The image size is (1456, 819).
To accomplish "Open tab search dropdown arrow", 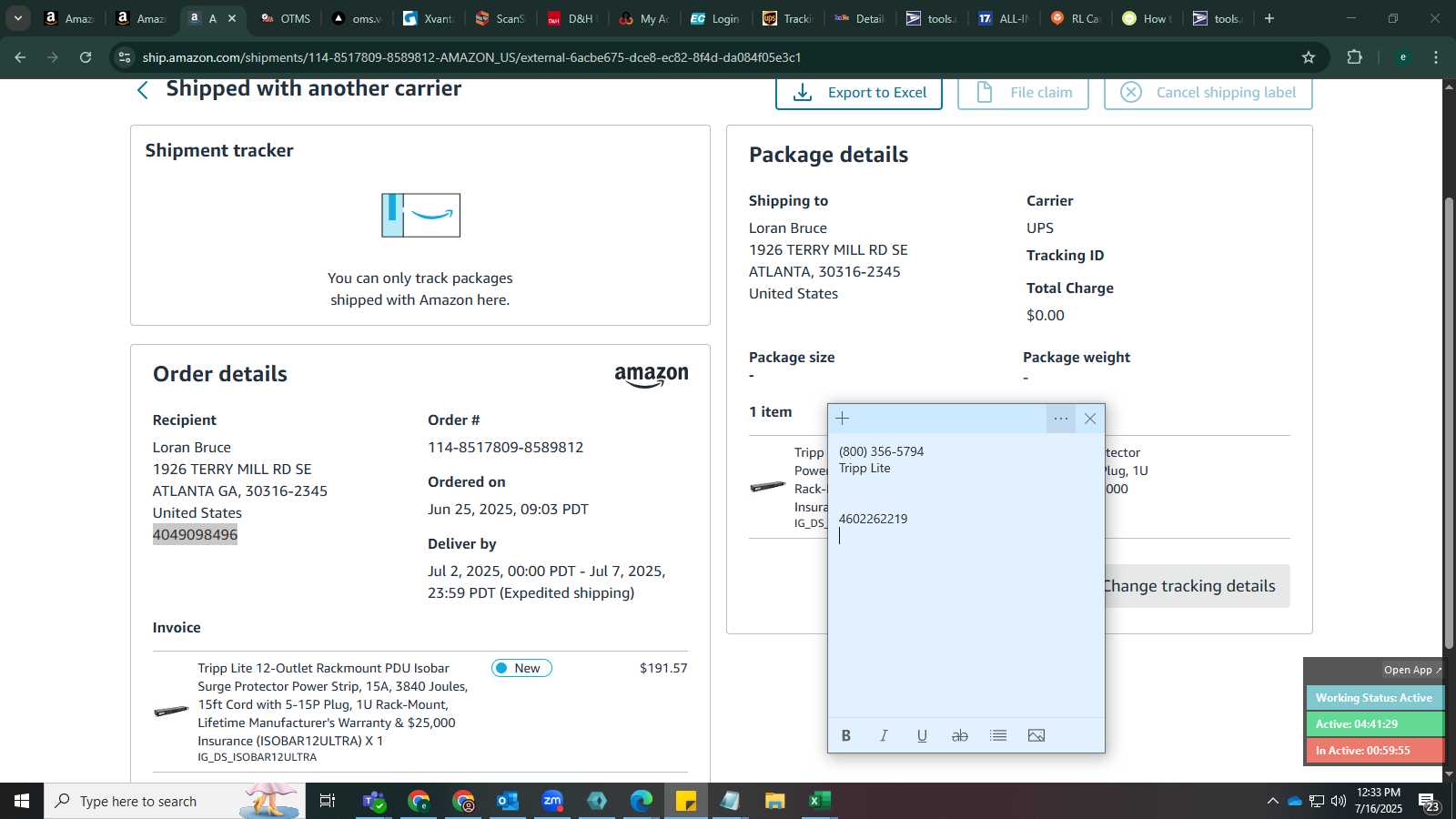I will pos(18,18).
